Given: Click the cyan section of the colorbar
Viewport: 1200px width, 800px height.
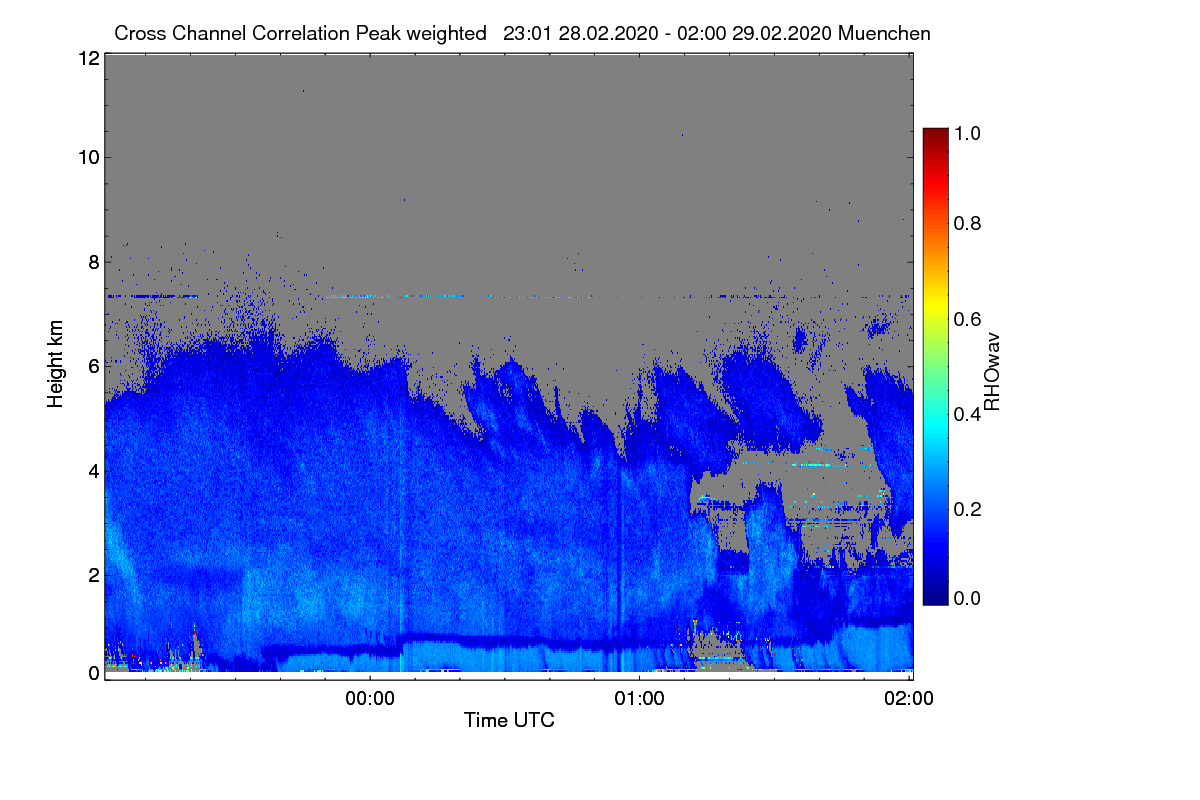Looking at the screenshot, I should tap(935, 425).
